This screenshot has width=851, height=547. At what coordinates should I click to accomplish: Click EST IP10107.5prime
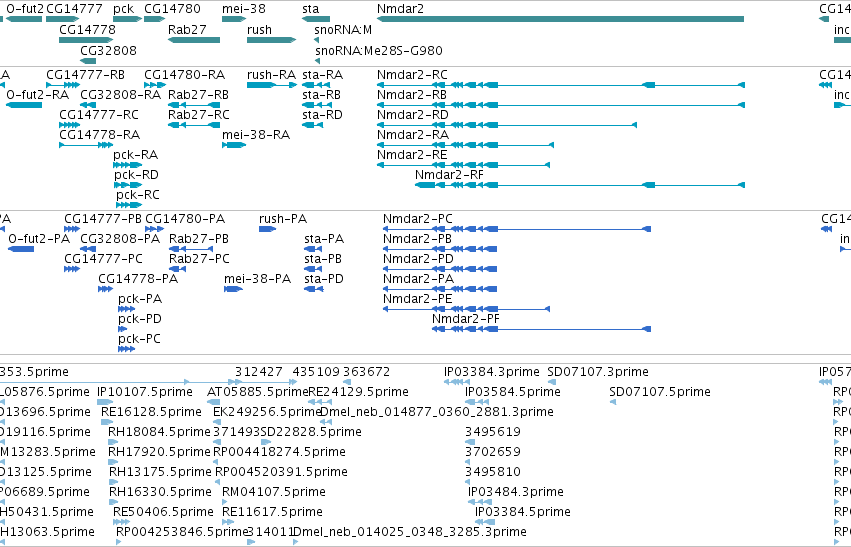145,392
